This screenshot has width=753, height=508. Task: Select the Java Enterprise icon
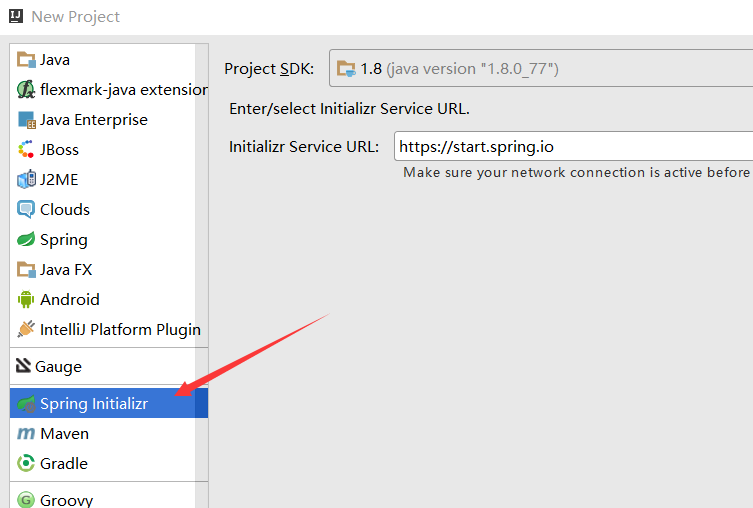pyautogui.click(x=26, y=120)
